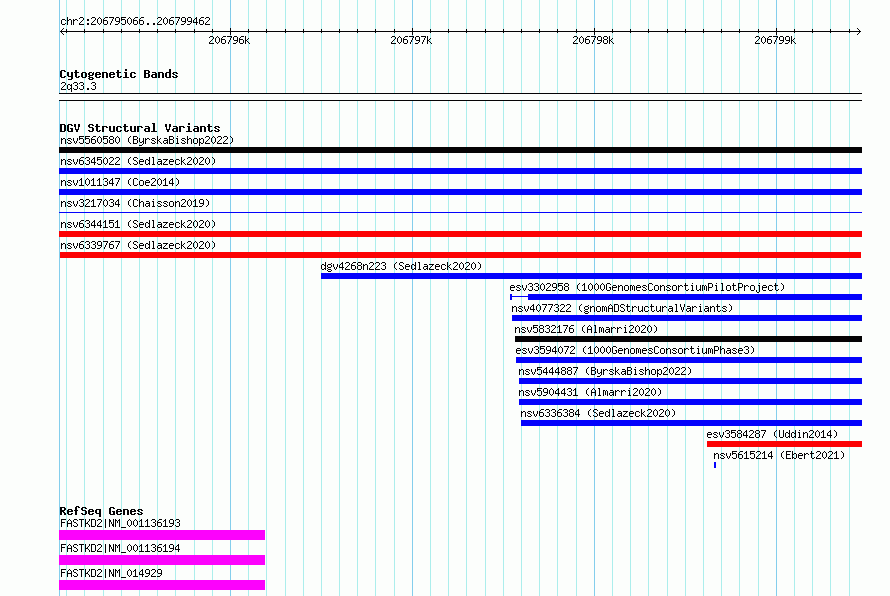
Task: Open the nsv5615214 (Ebert2021) label
Action: 779,455
